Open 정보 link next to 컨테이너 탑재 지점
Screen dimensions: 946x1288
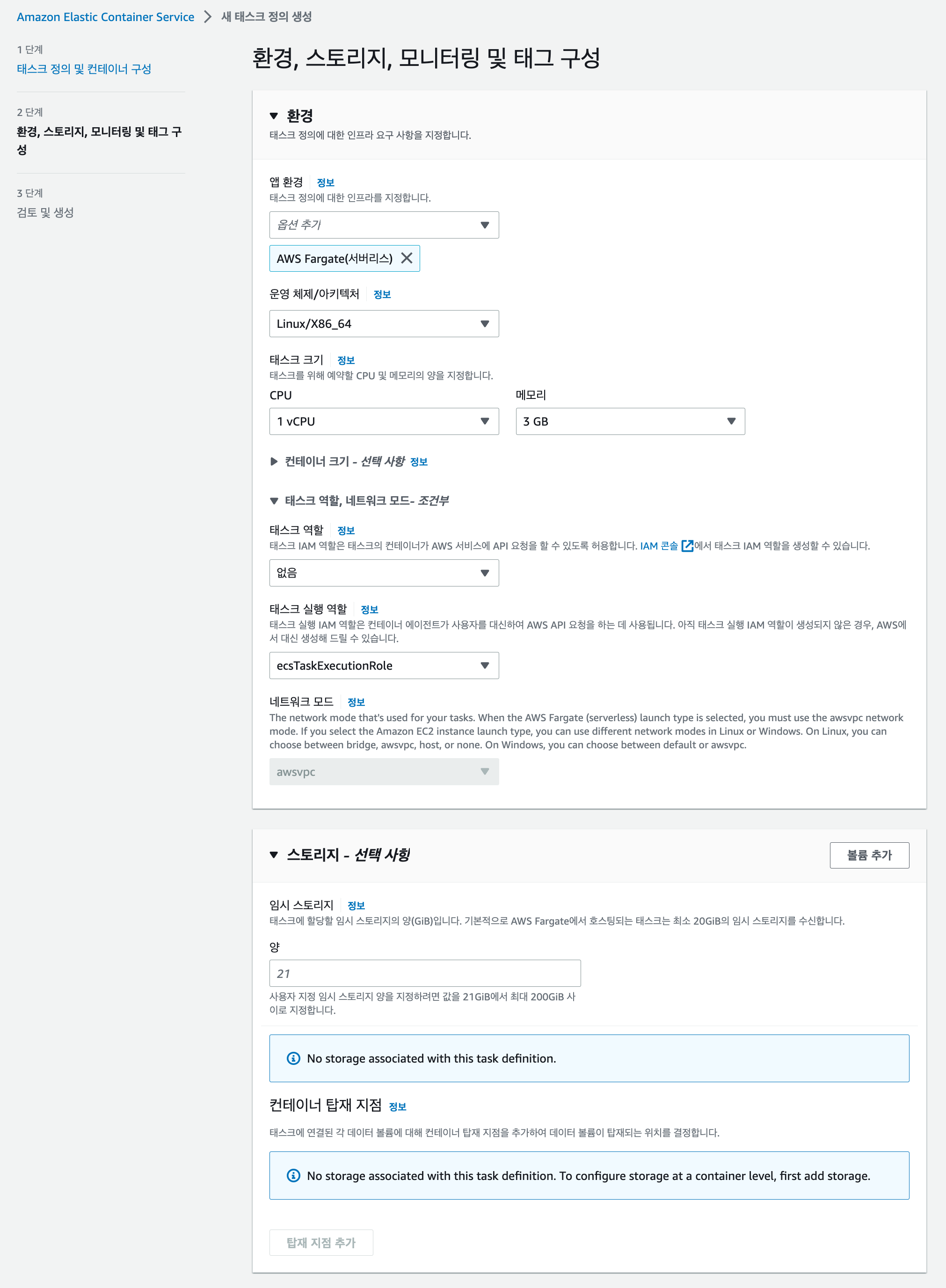pyautogui.click(x=397, y=1107)
